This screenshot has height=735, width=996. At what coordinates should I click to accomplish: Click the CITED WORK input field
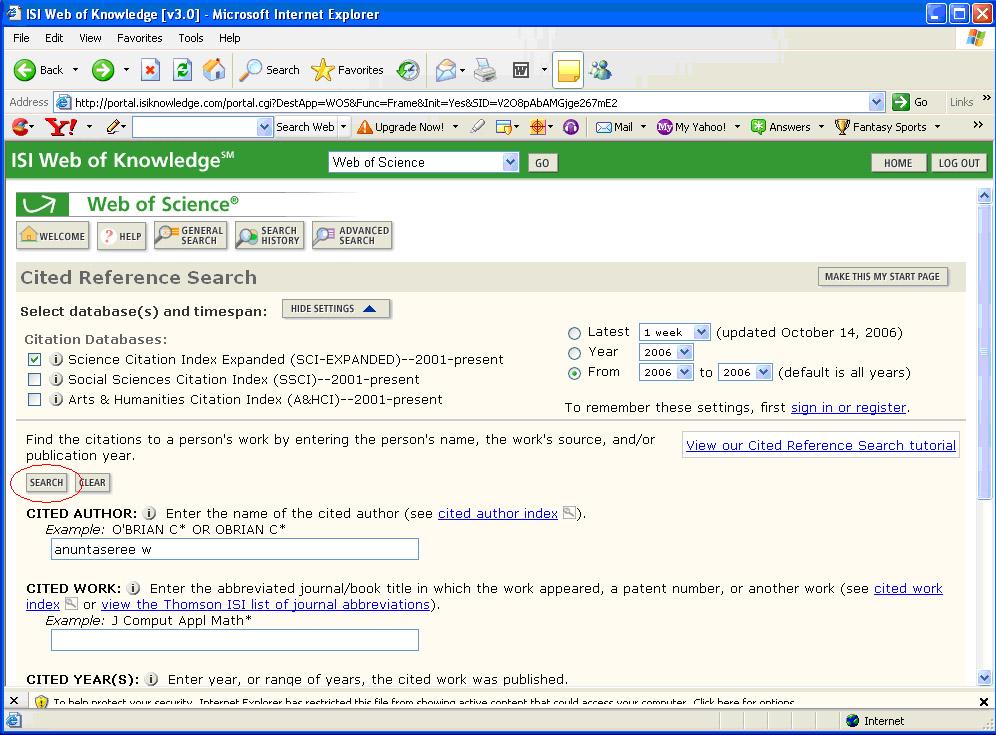point(235,640)
